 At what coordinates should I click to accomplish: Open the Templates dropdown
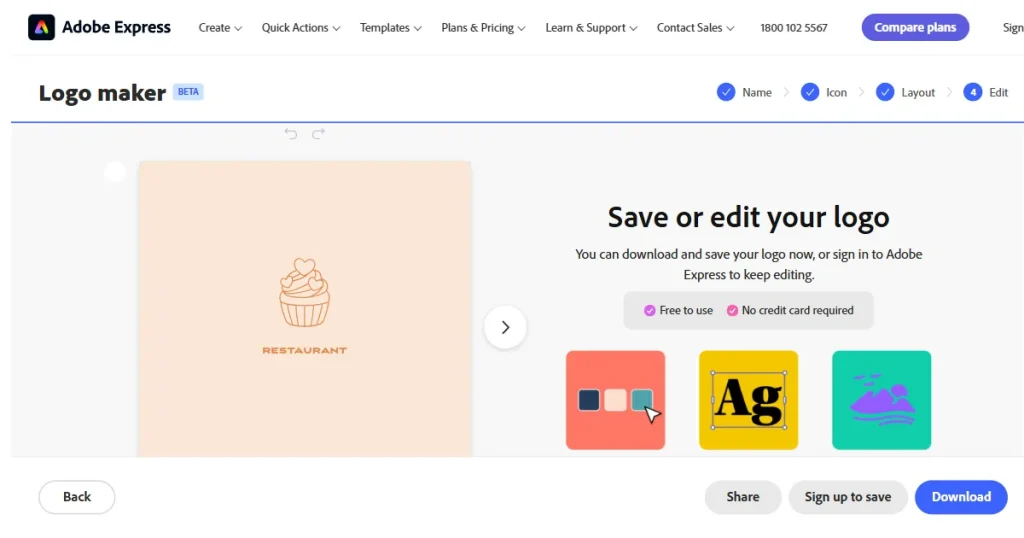(x=391, y=28)
